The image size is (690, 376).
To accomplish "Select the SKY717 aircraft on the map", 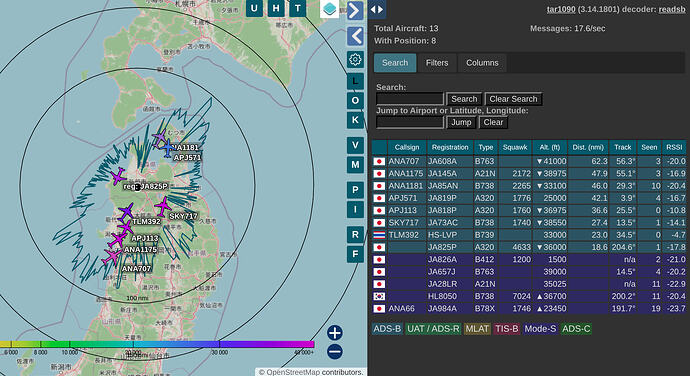I will [163, 206].
